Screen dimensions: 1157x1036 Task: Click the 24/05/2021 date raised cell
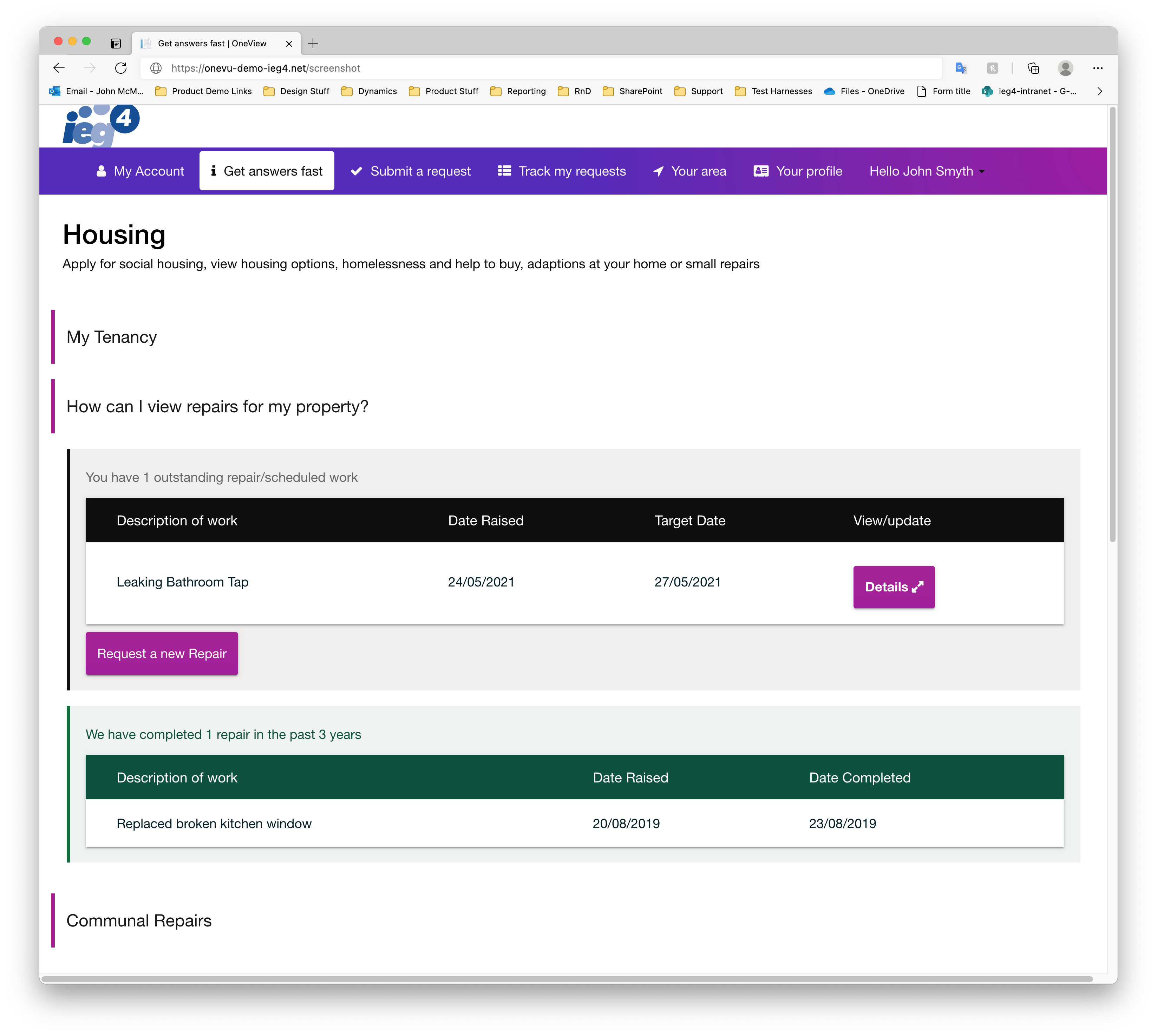tap(481, 582)
